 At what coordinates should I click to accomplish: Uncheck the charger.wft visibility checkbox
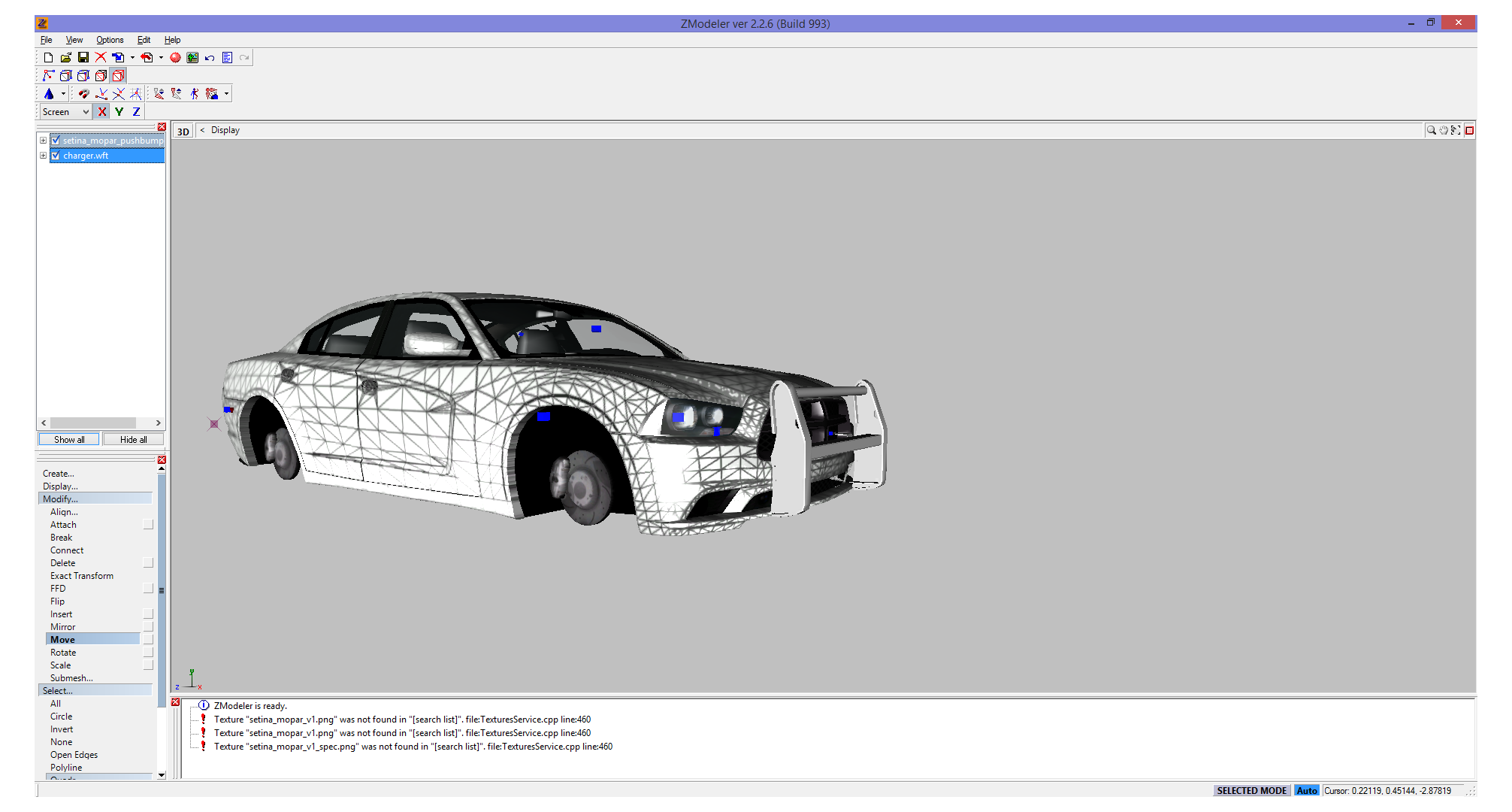pyautogui.click(x=55, y=156)
